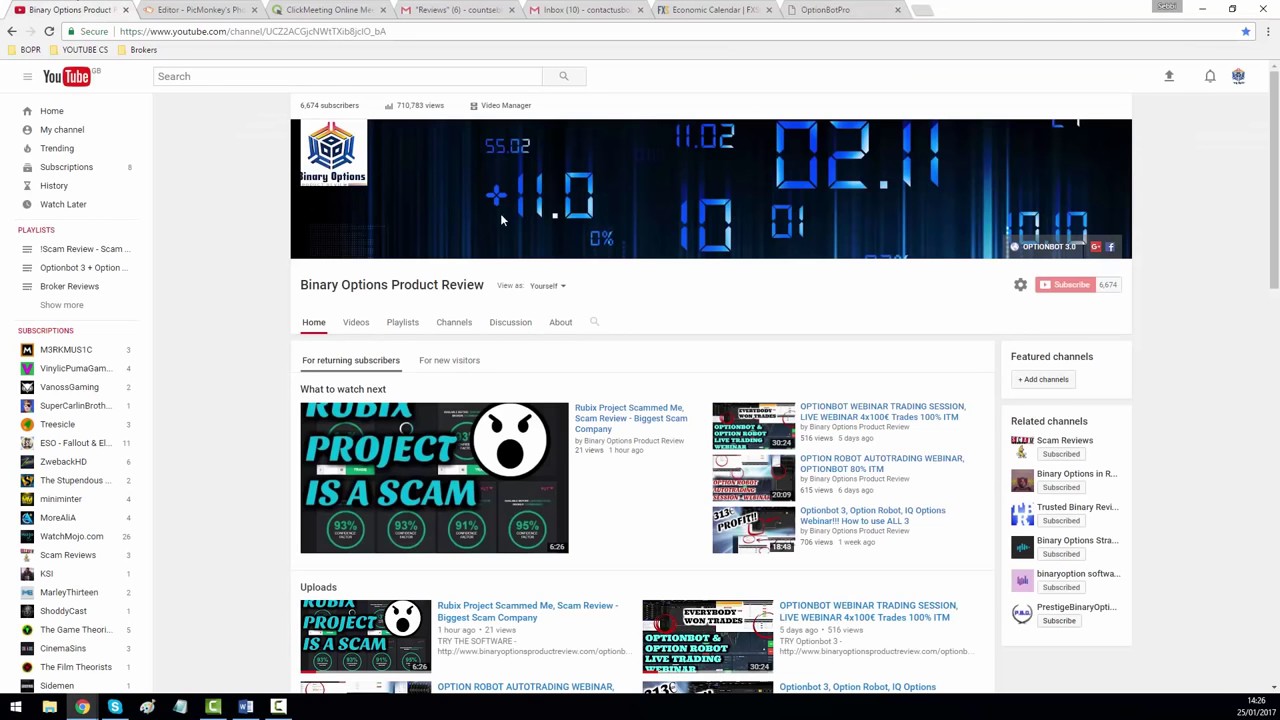Click the YouTube logo
The width and height of the screenshot is (1280, 720).
(x=67, y=76)
